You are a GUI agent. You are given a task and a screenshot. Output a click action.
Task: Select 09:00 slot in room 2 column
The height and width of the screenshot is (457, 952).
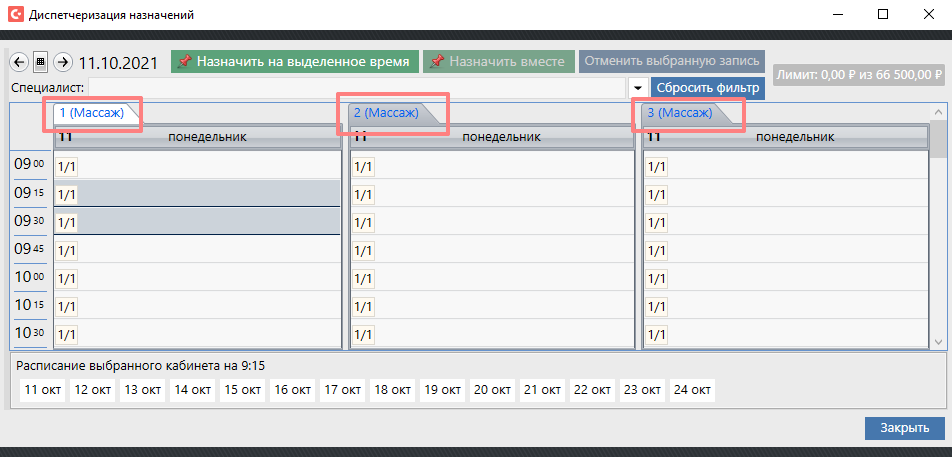click(490, 166)
